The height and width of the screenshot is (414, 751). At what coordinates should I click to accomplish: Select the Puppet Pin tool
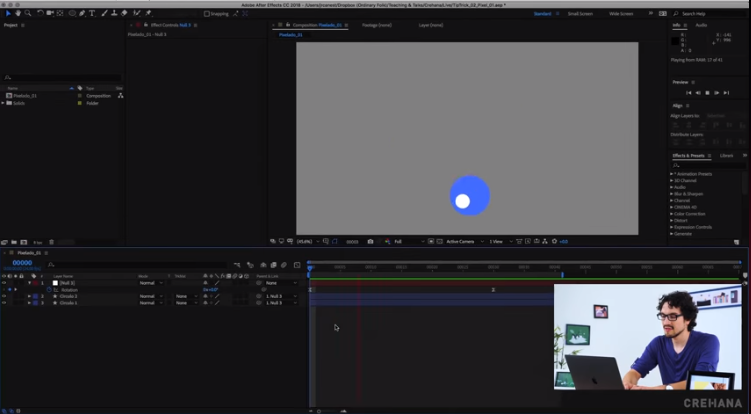(148, 13)
